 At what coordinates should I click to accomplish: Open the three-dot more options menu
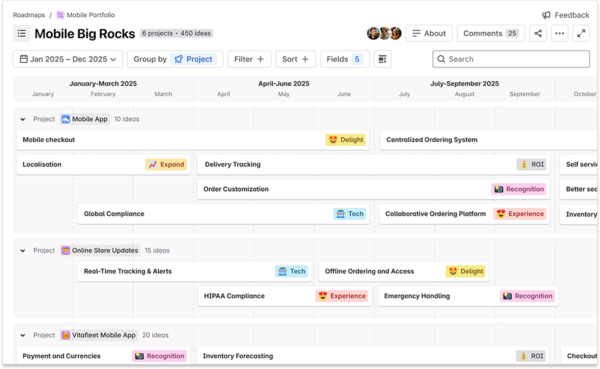(x=559, y=33)
